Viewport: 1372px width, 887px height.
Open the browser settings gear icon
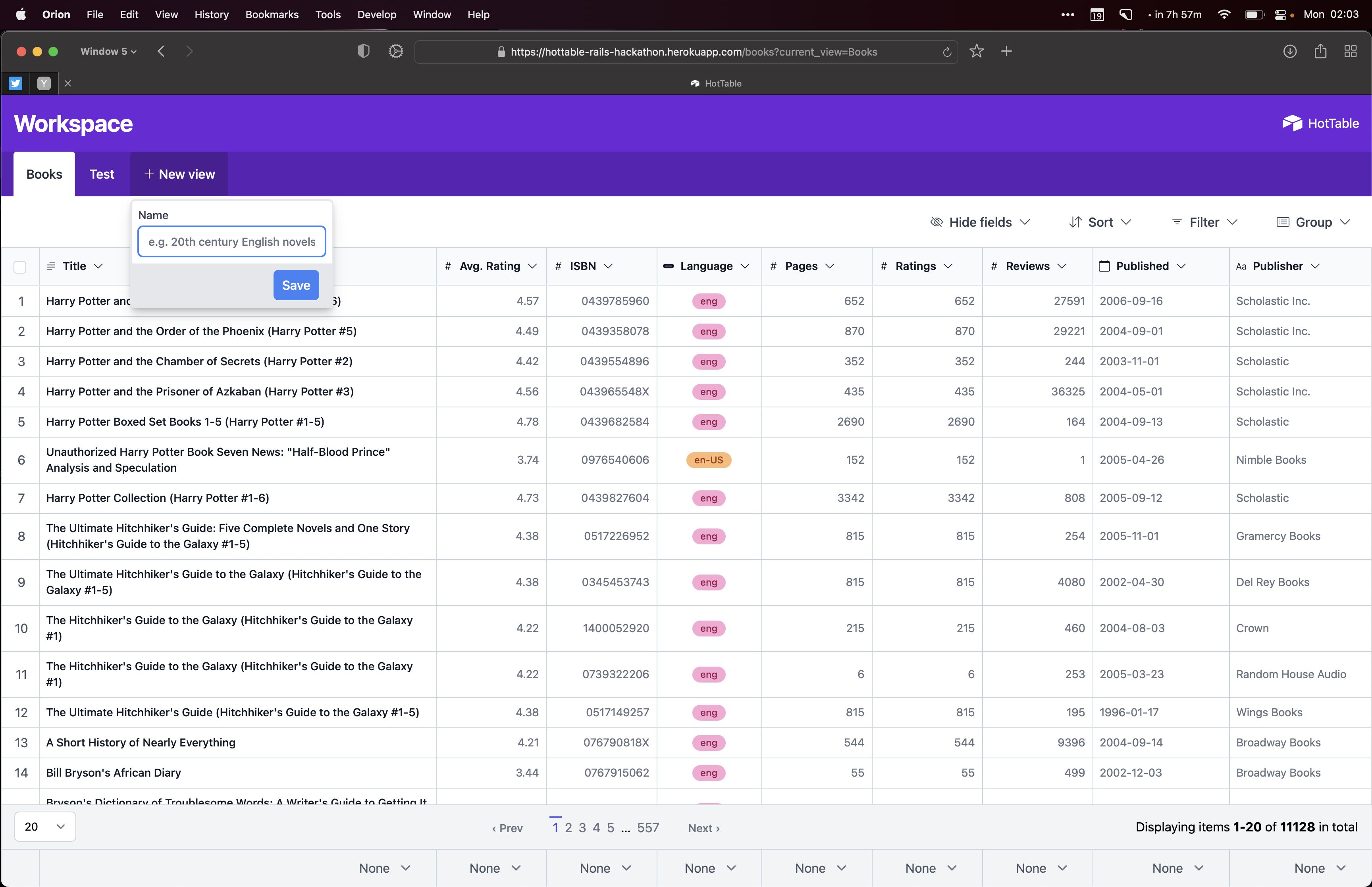(x=395, y=51)
